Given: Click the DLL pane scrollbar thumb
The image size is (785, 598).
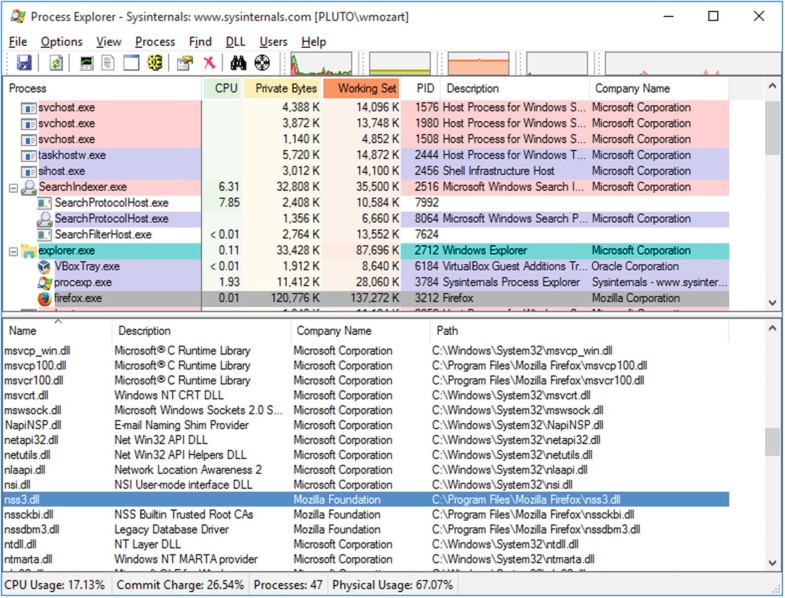Looking at the screenshot, I should (772, 443).
